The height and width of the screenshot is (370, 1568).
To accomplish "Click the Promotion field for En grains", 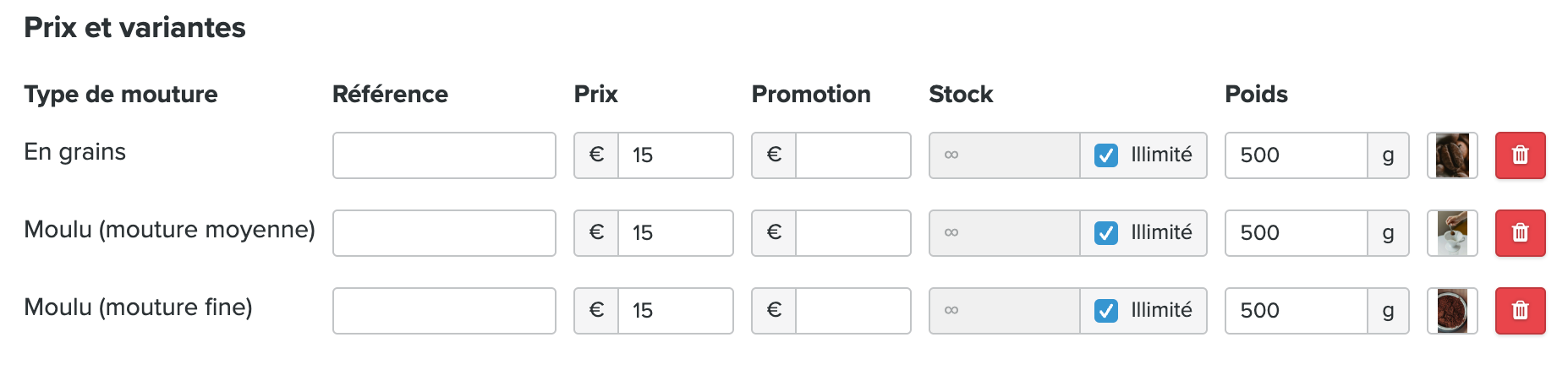I will (853, 155).
